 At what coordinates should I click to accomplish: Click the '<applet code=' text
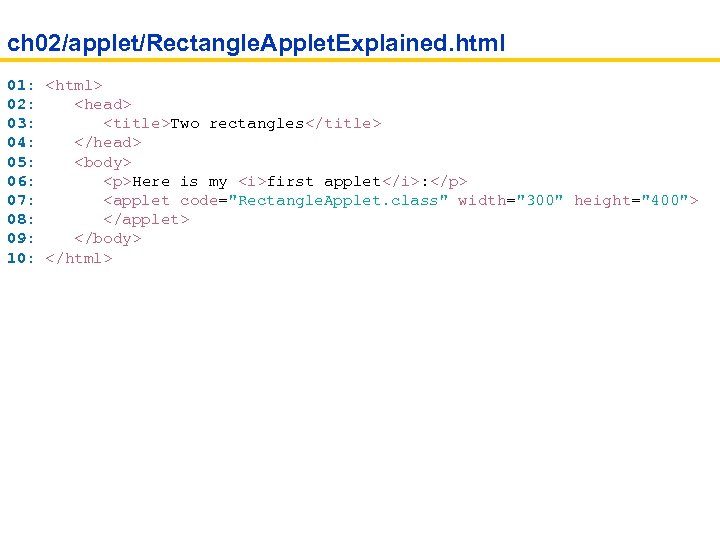165,201
